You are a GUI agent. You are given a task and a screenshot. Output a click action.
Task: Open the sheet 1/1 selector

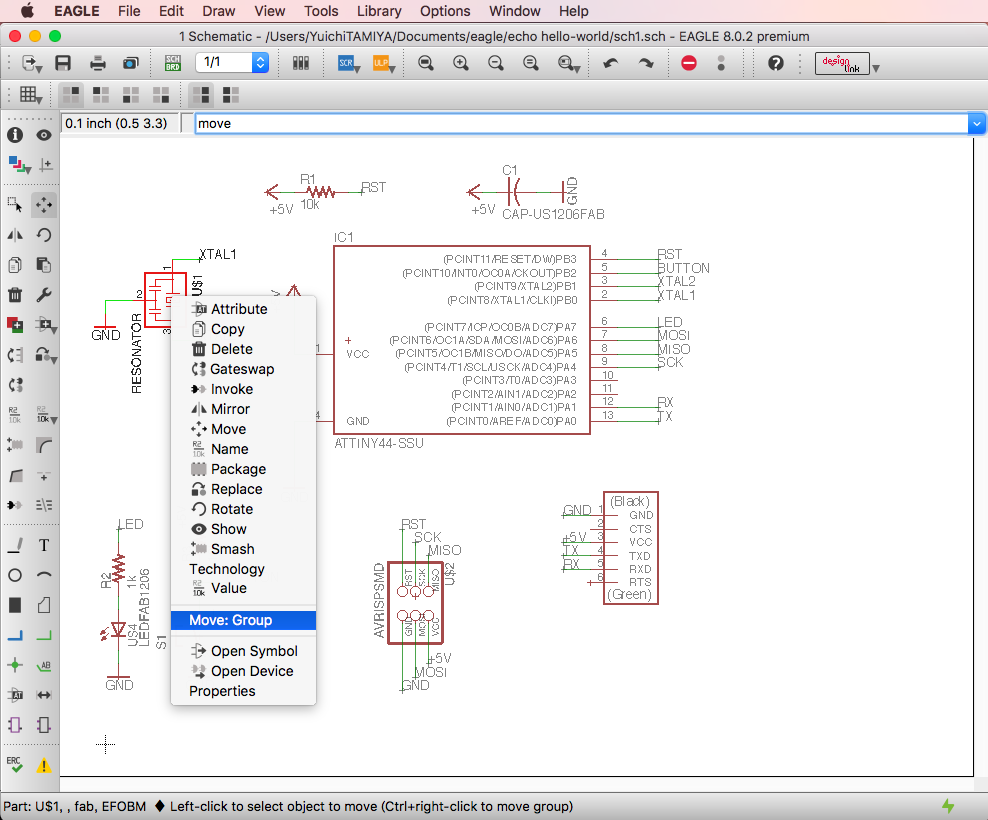(x=232, y=62)
